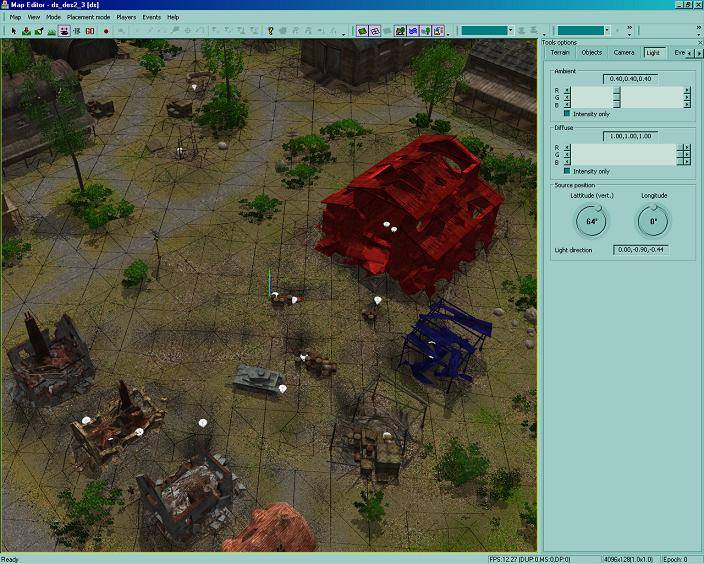Viewport: 704px width, 564px height.
Task: Select the arrow pointer tool
Action: pyautogui.click(x=13, y=31)
